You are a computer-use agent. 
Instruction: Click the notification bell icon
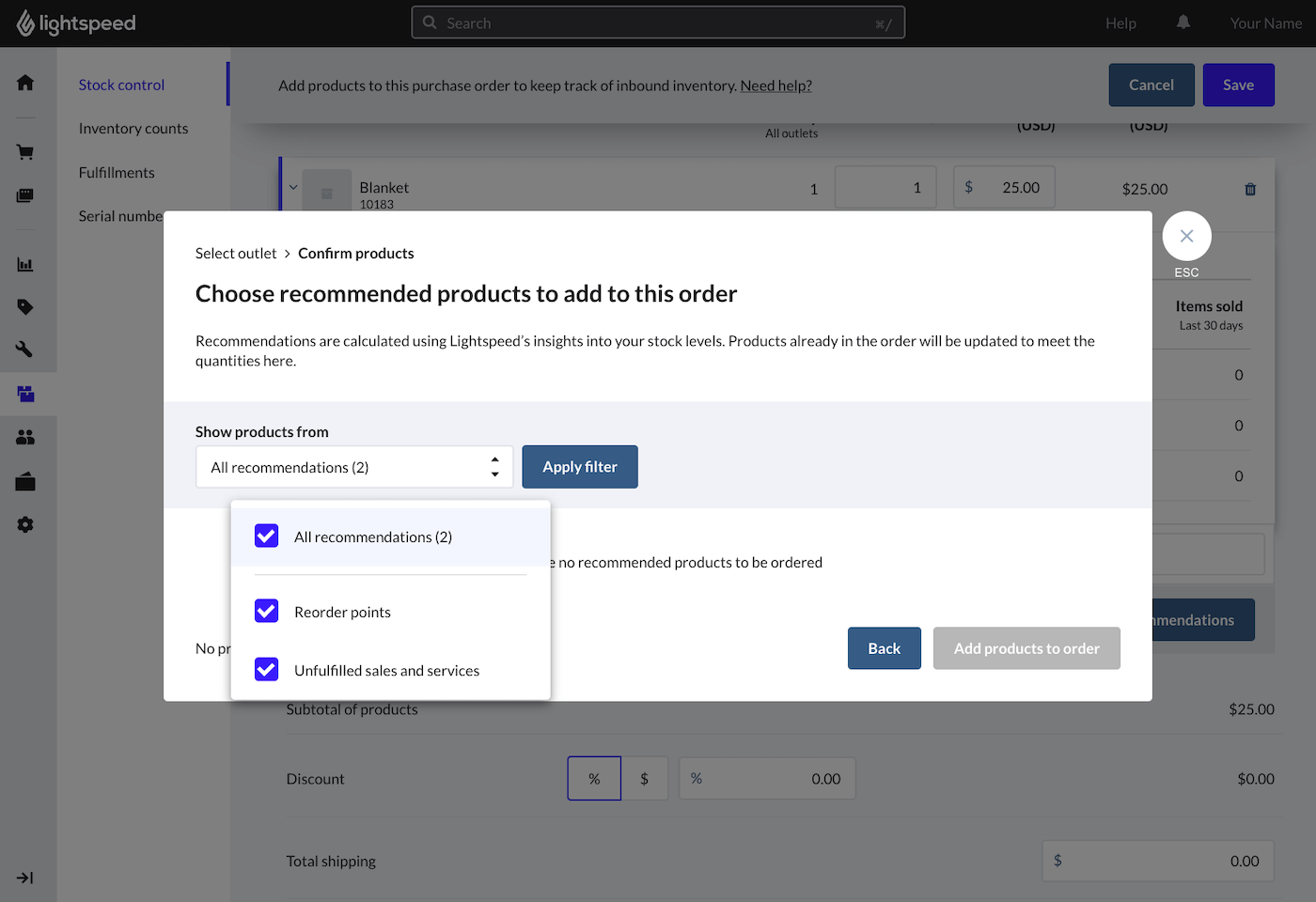1183,23
